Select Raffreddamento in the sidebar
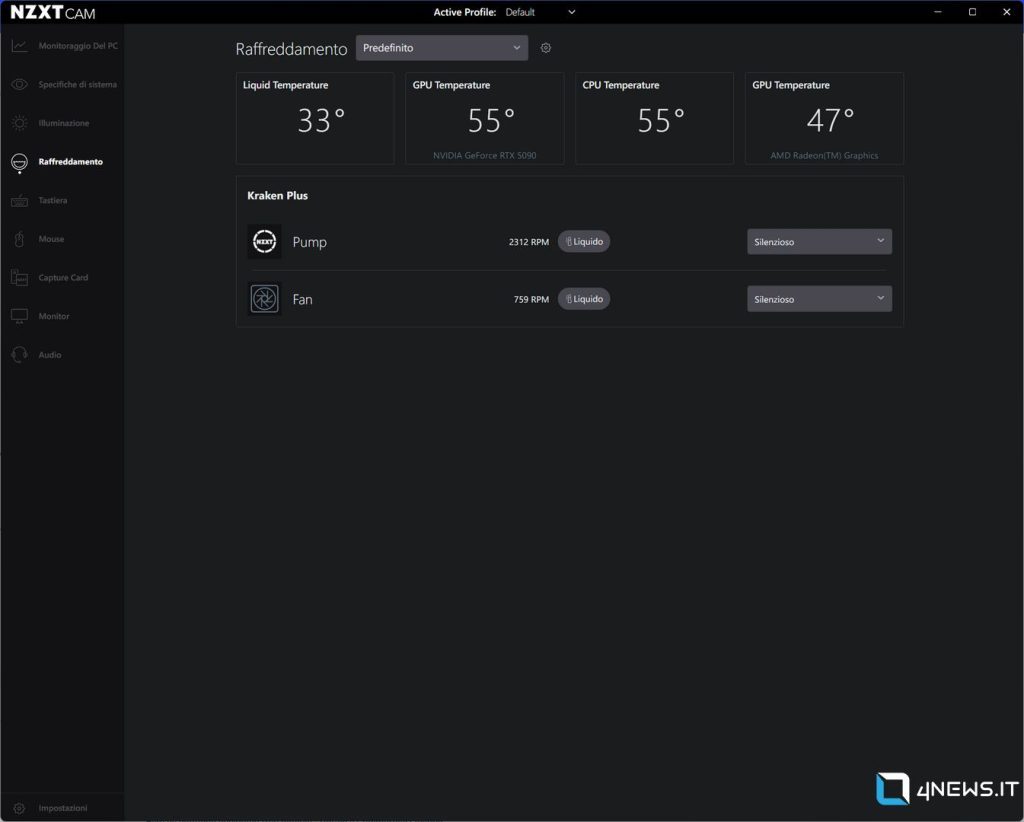The image size is (1024, 822). click(70, 162)
